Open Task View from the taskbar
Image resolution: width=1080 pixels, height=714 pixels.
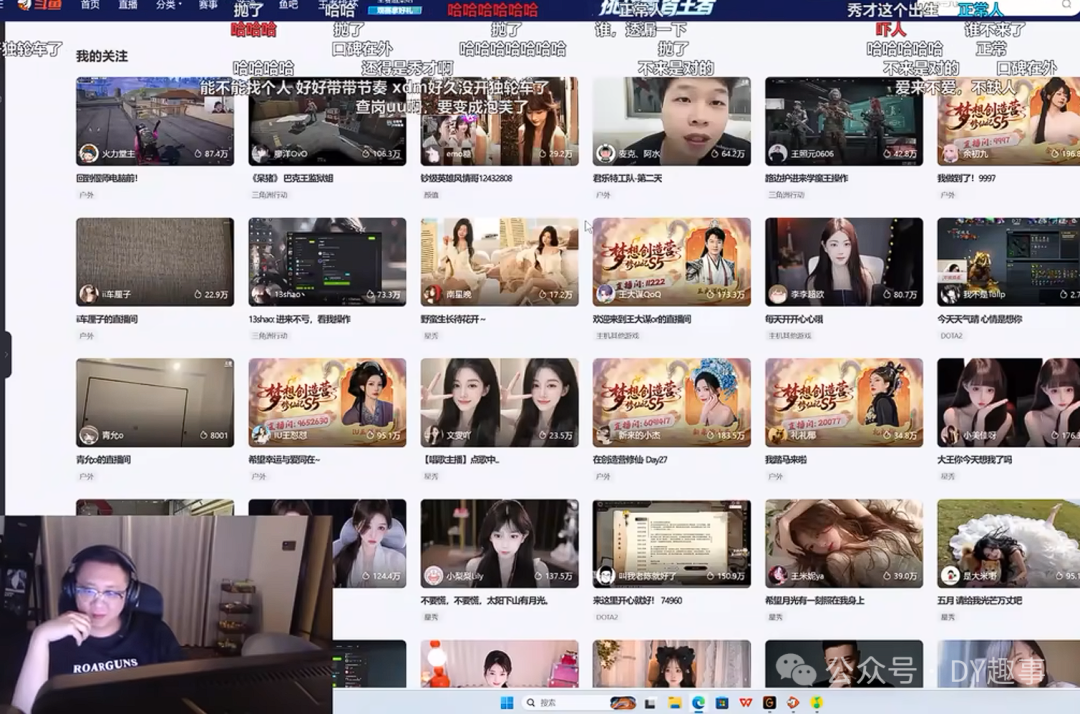650,703
